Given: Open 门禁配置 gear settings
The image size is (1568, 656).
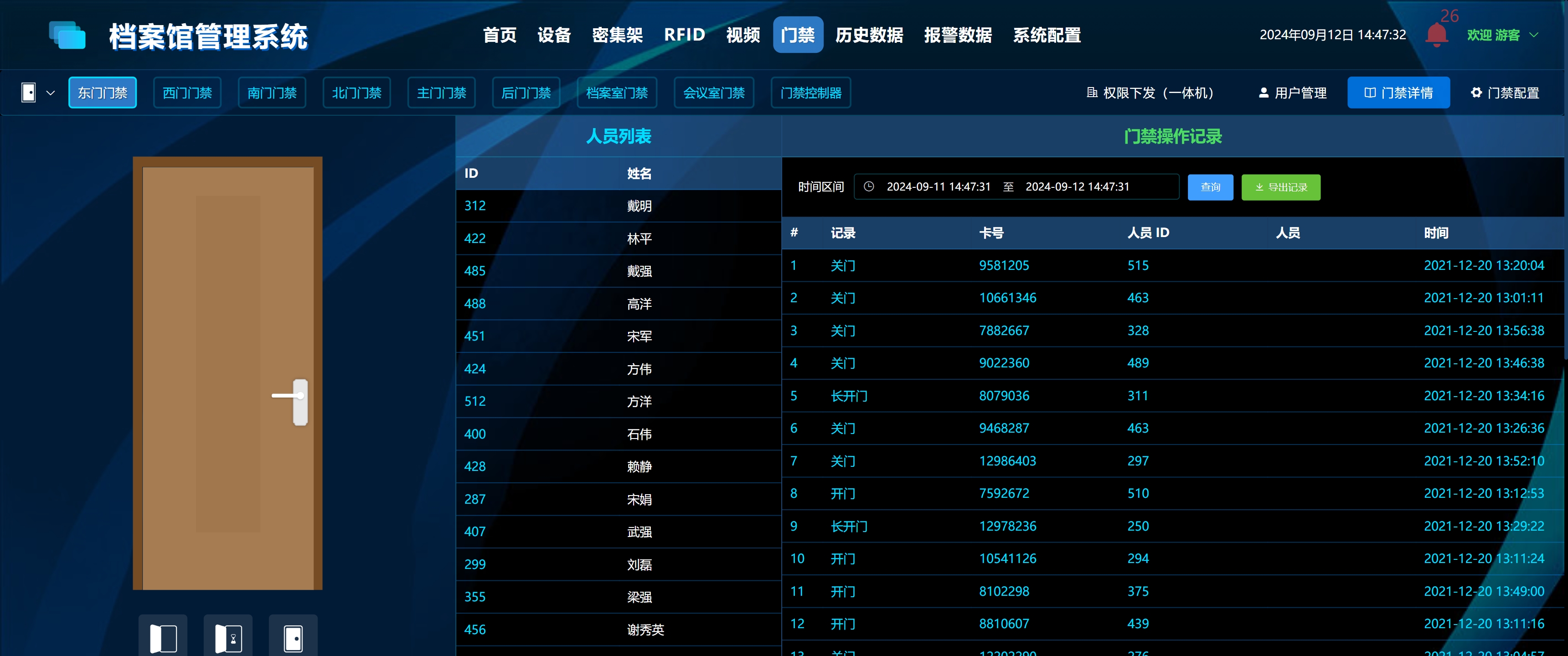Looking at the screenshot, I should point(1505,93).
